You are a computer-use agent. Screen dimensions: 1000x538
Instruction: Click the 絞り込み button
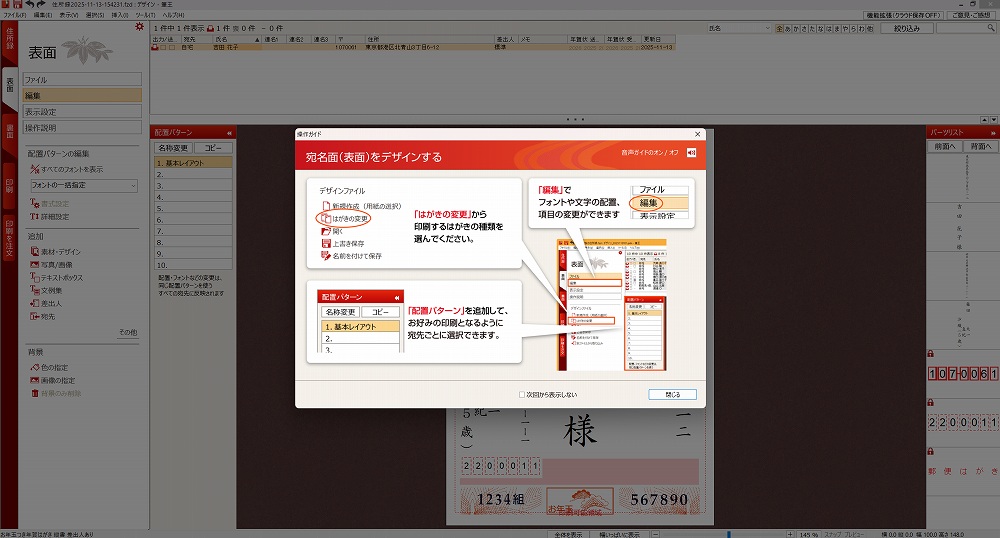click(907, 30)
